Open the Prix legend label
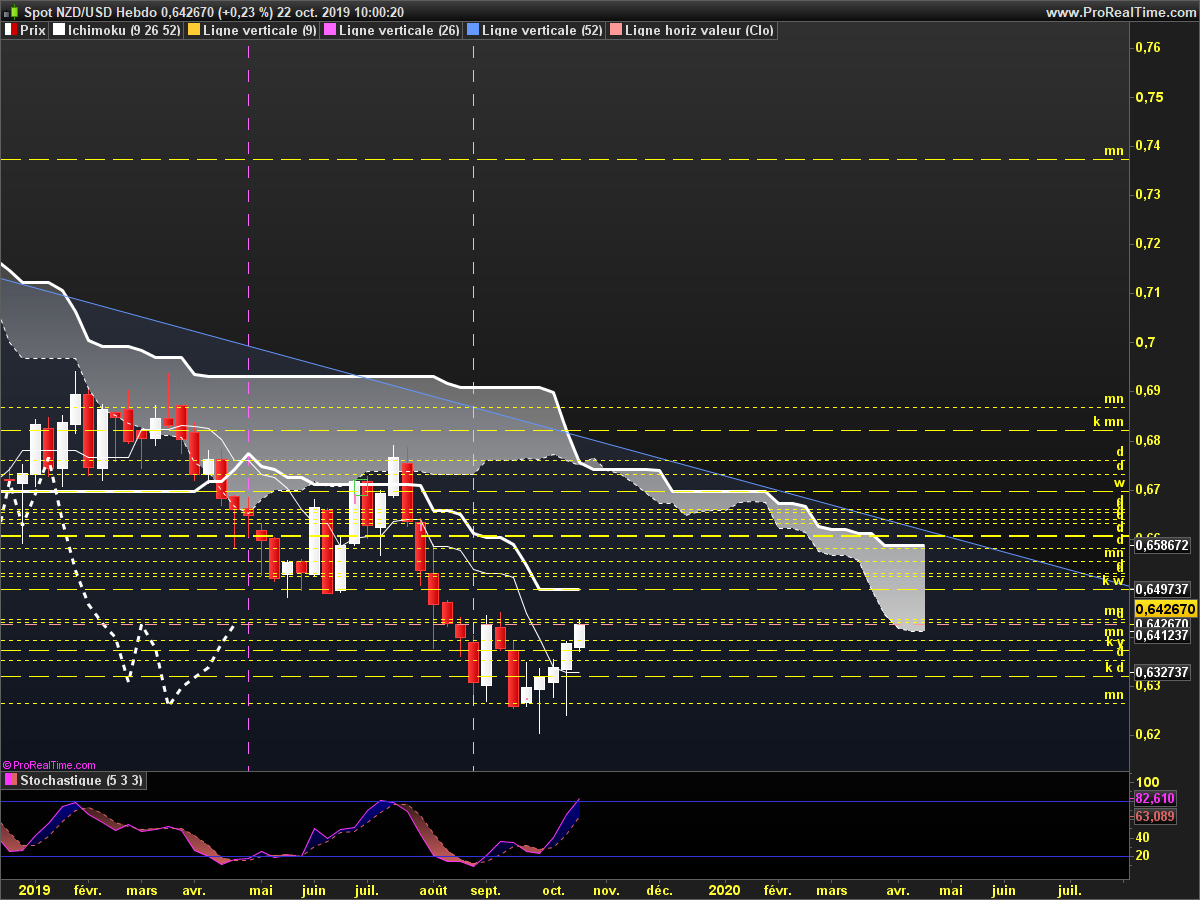 pyautogui.click(x=33, y=30)
